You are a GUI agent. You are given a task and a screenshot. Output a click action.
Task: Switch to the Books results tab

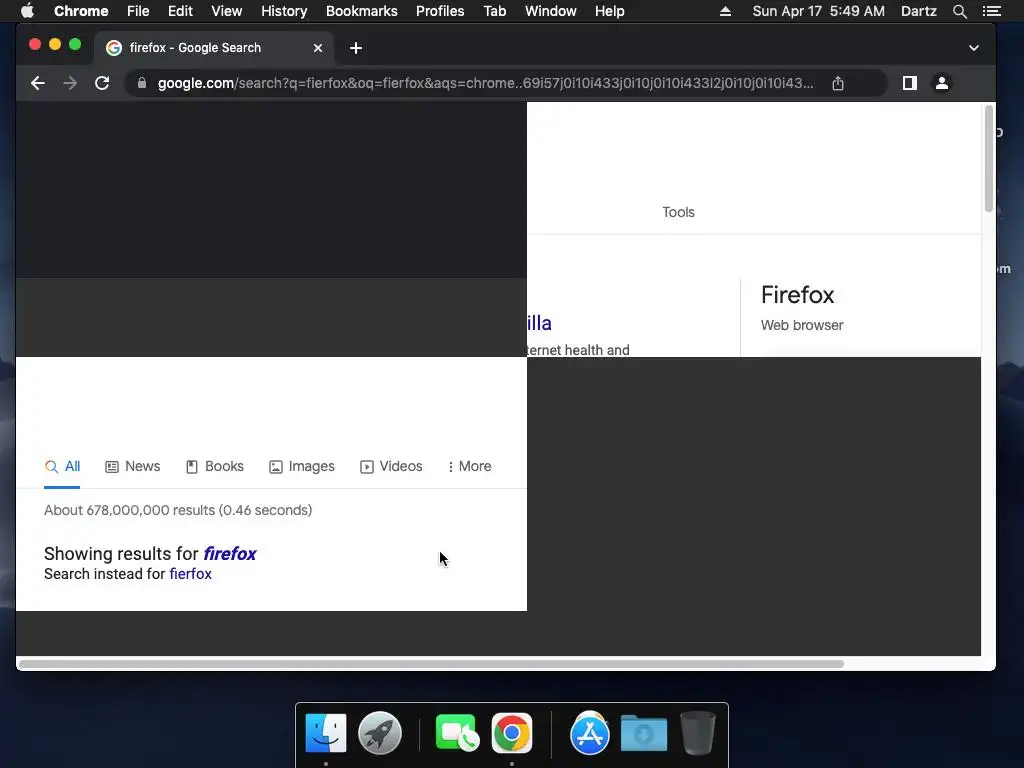(x=215, y=466)
